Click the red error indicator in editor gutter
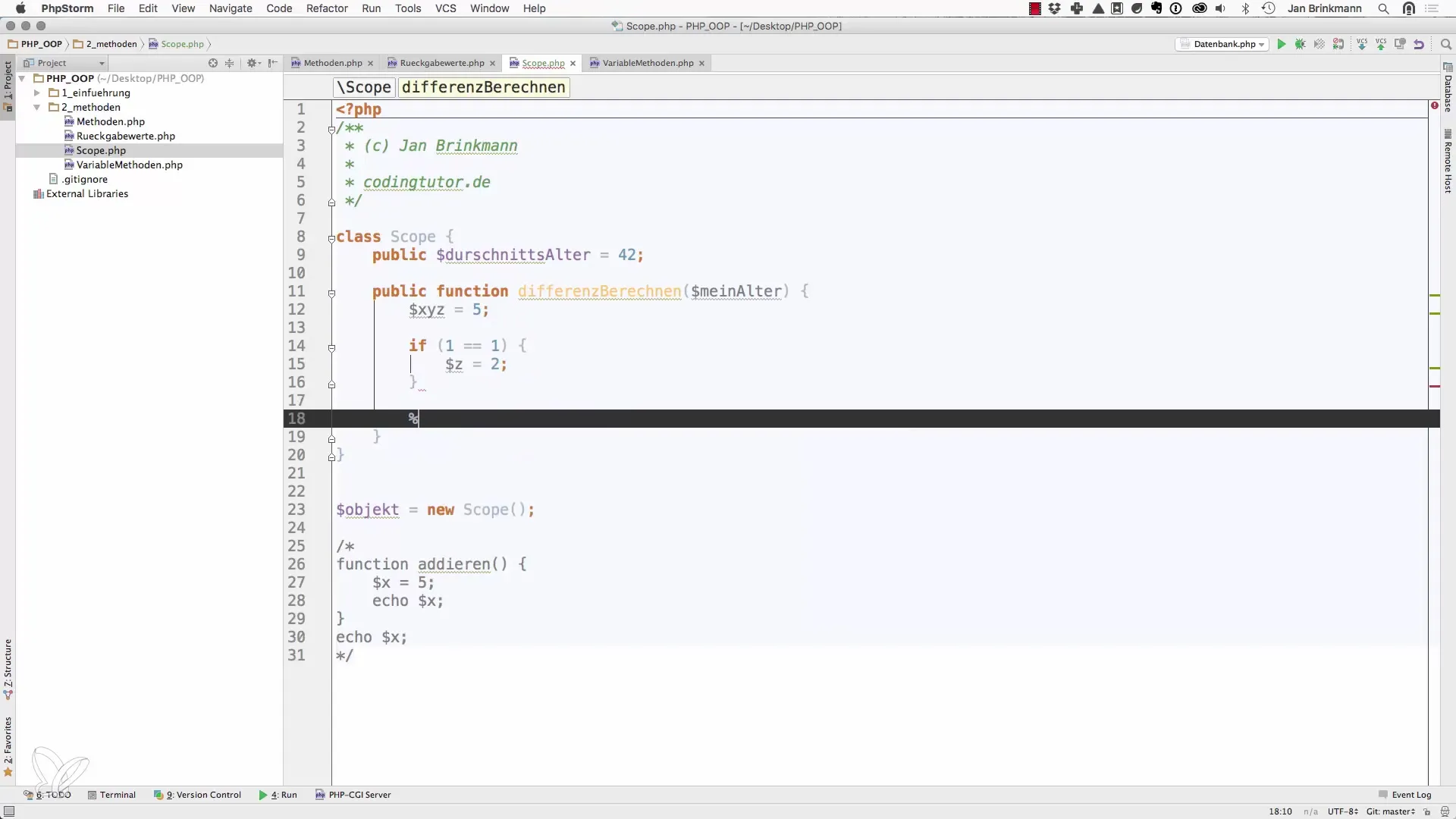Screen dimensions: 1456x819 1435,105
